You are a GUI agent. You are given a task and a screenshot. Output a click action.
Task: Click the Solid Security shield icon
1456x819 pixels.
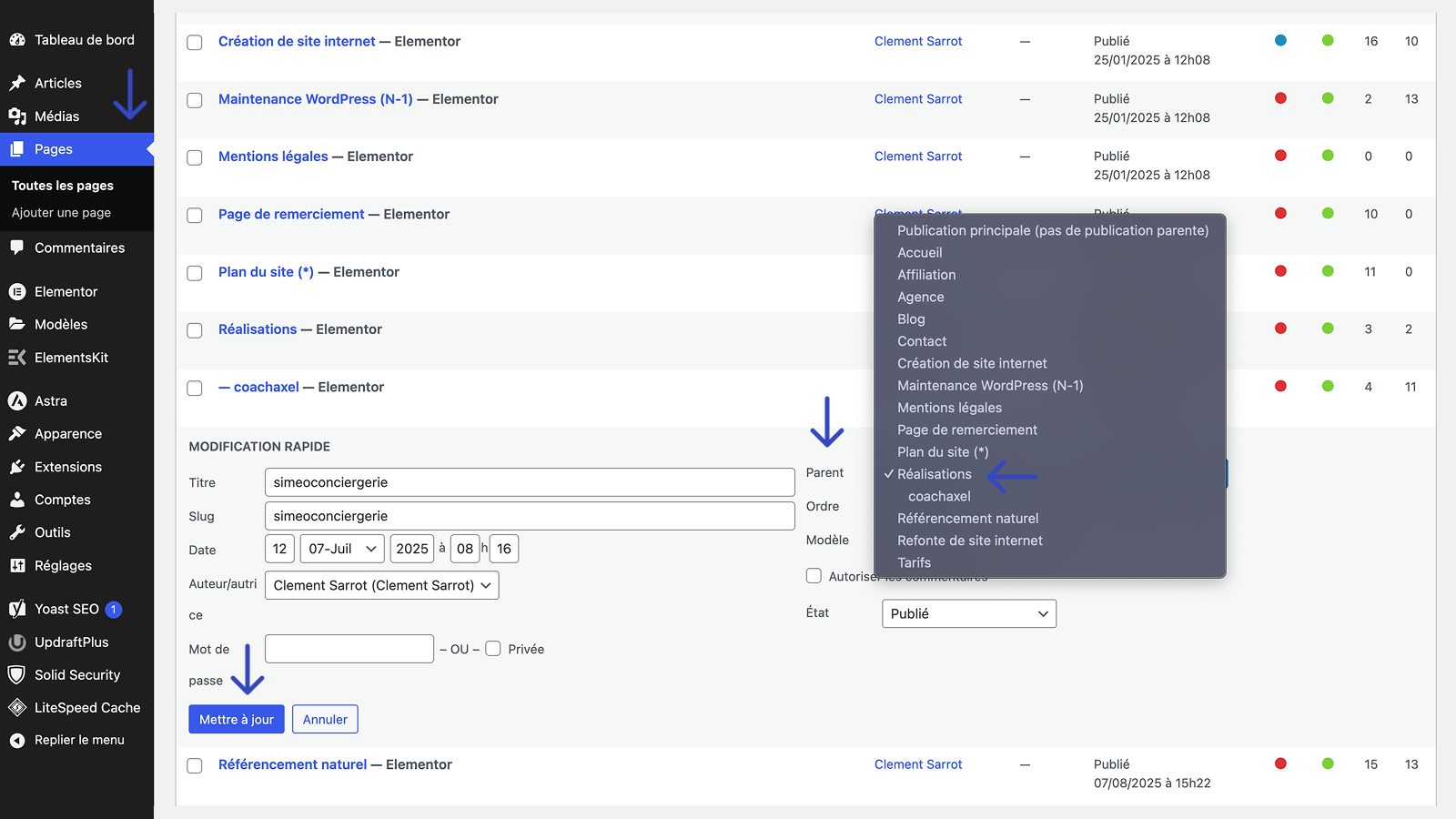(x=17, y=675)
